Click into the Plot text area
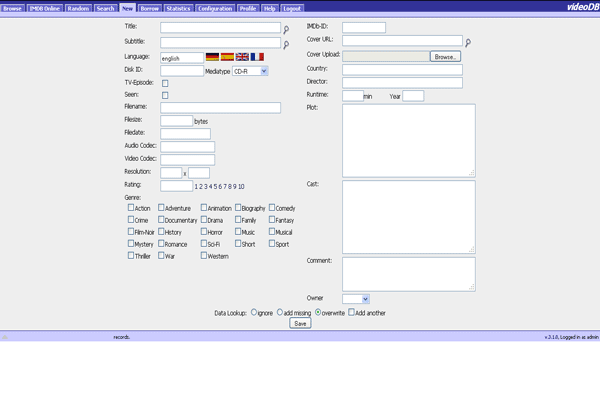Image resolution: width=600 pixels, height=400 pixels. [408, 140]
